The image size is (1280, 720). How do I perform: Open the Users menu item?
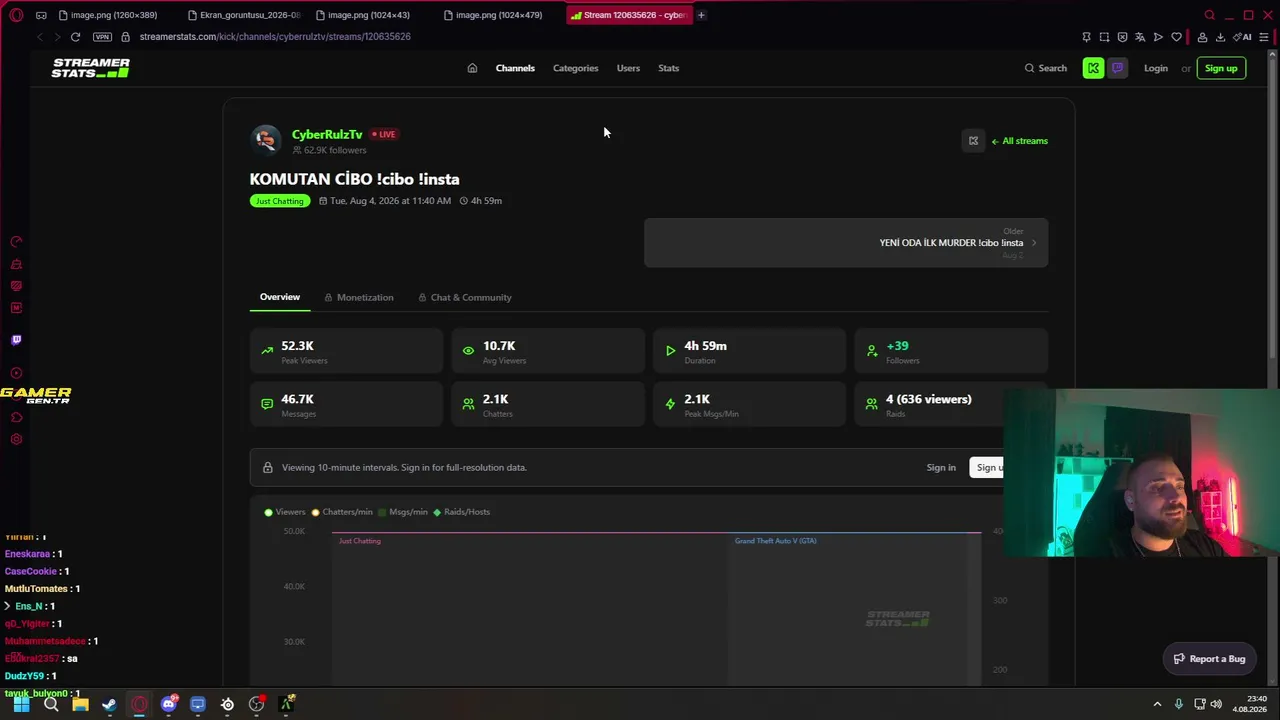pos(628,68)
